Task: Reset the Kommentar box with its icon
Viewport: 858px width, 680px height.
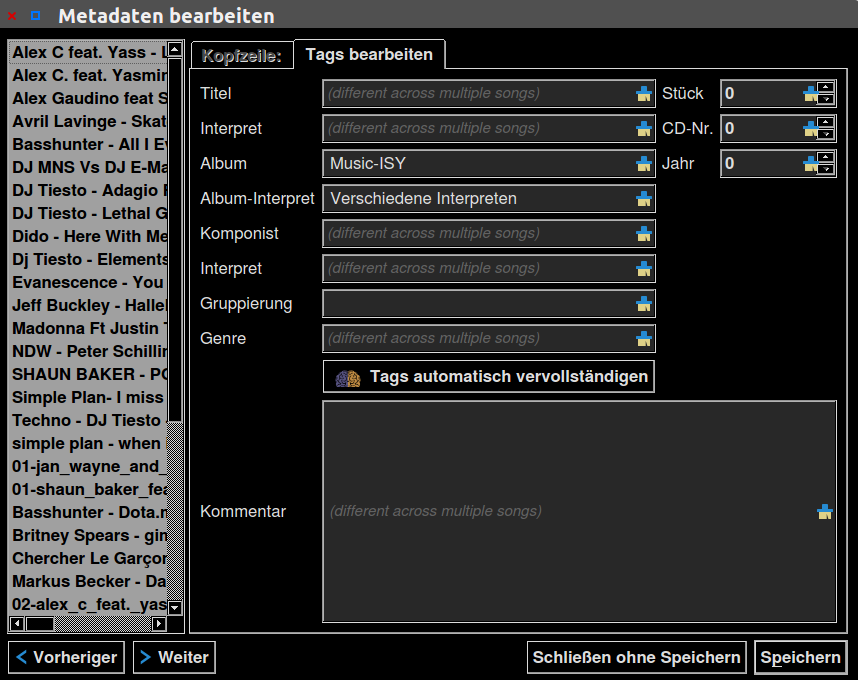Action: 824,512
